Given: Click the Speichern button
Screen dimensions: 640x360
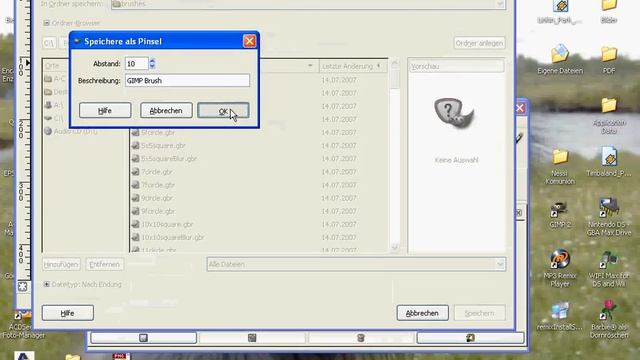Looking at the screenshot, I should [x=480, y=313].
